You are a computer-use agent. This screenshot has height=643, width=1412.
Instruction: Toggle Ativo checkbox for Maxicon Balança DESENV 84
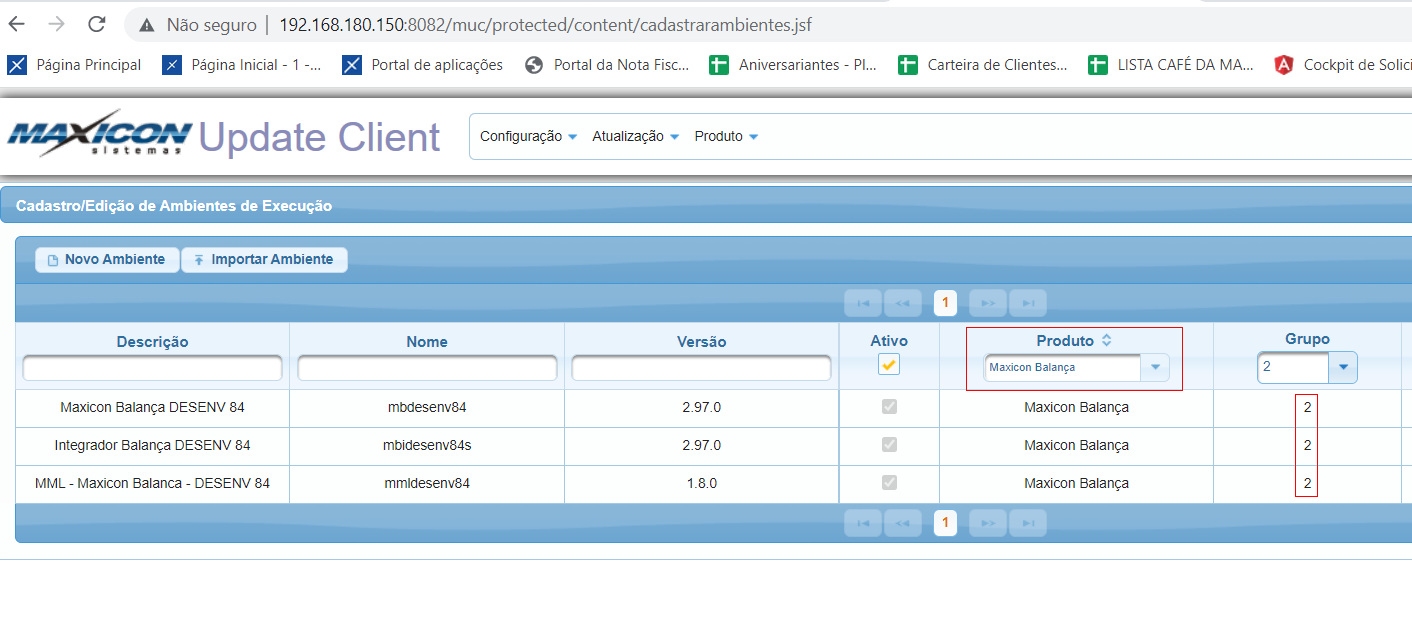tap(889, 407)
